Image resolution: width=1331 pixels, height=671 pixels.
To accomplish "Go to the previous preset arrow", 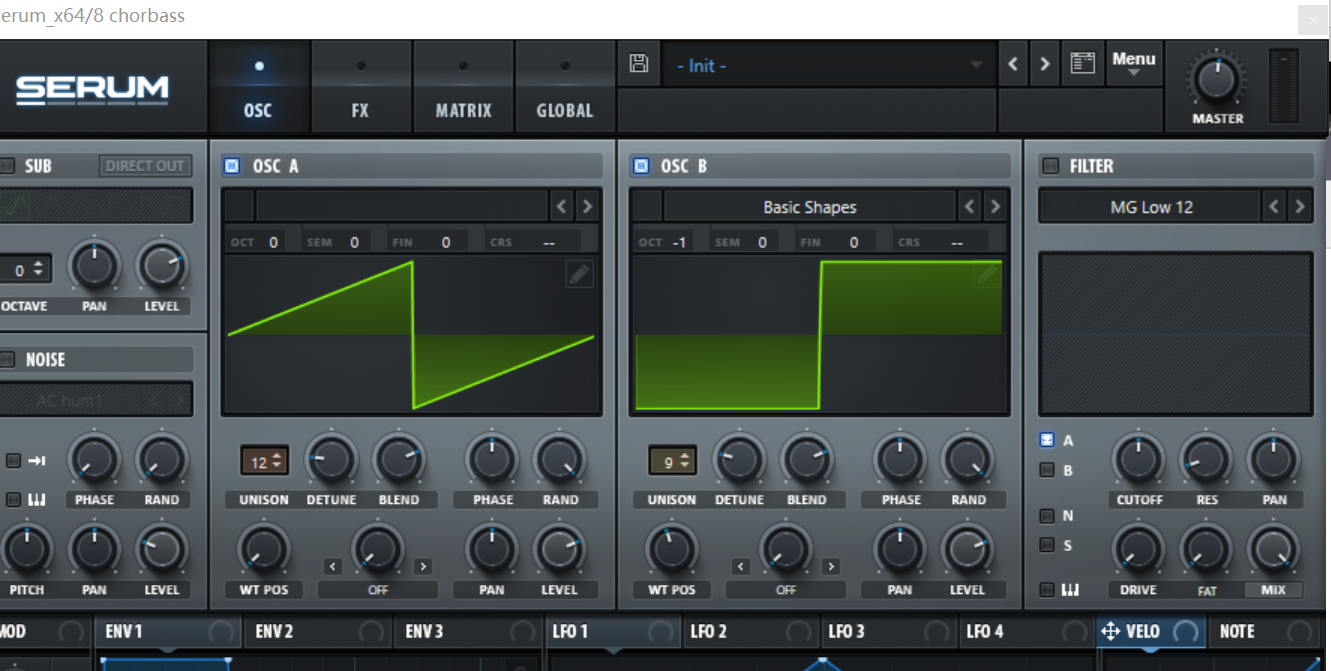I will point(1013,64).
